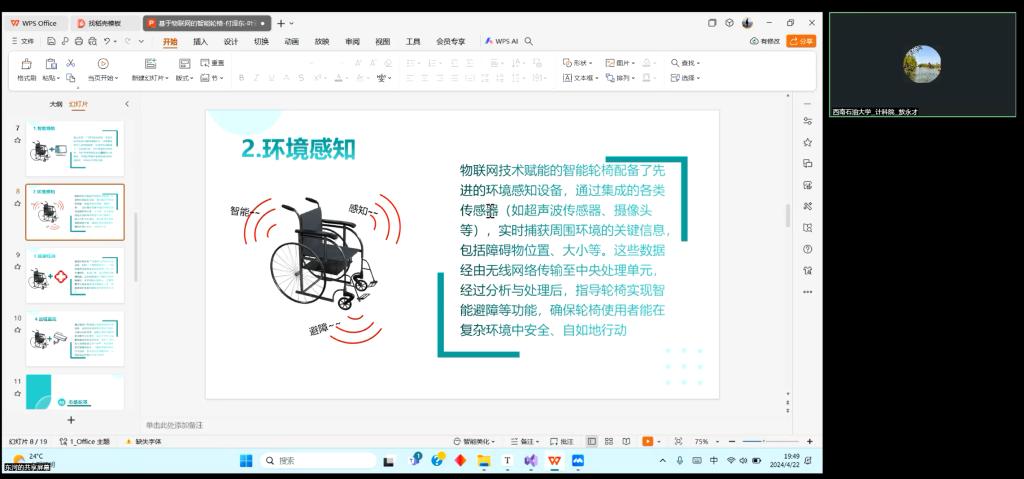Switch to slide sorter view icon

[608, 441]
